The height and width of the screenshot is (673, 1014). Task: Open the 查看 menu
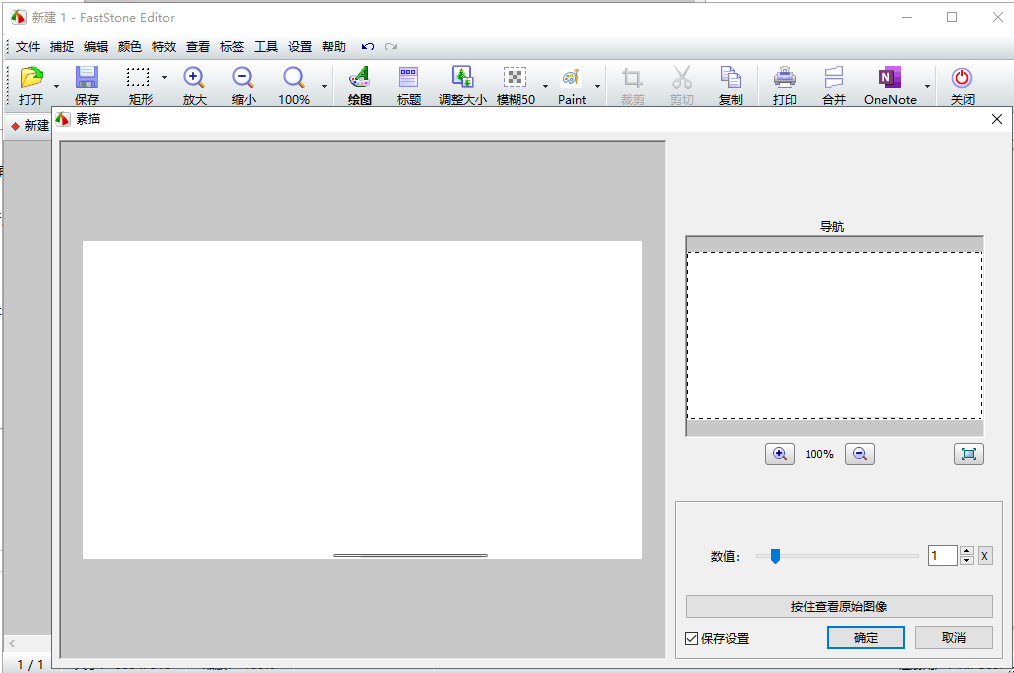pyautogui.click(x=198, y=47)
